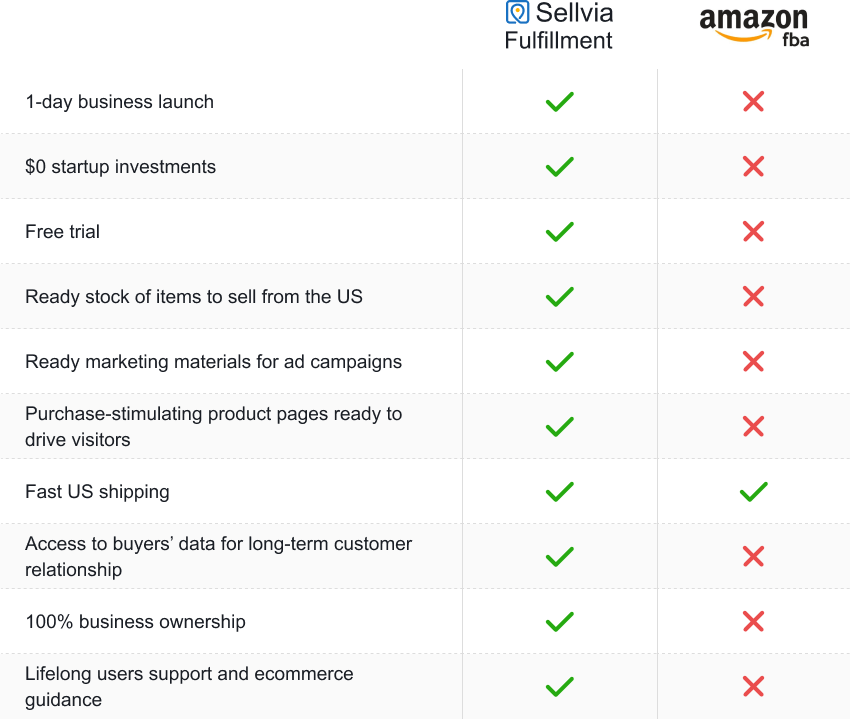Click Sellvia checkmark for 1-day business launch
850x719 pixels.
tap(559, 101)
